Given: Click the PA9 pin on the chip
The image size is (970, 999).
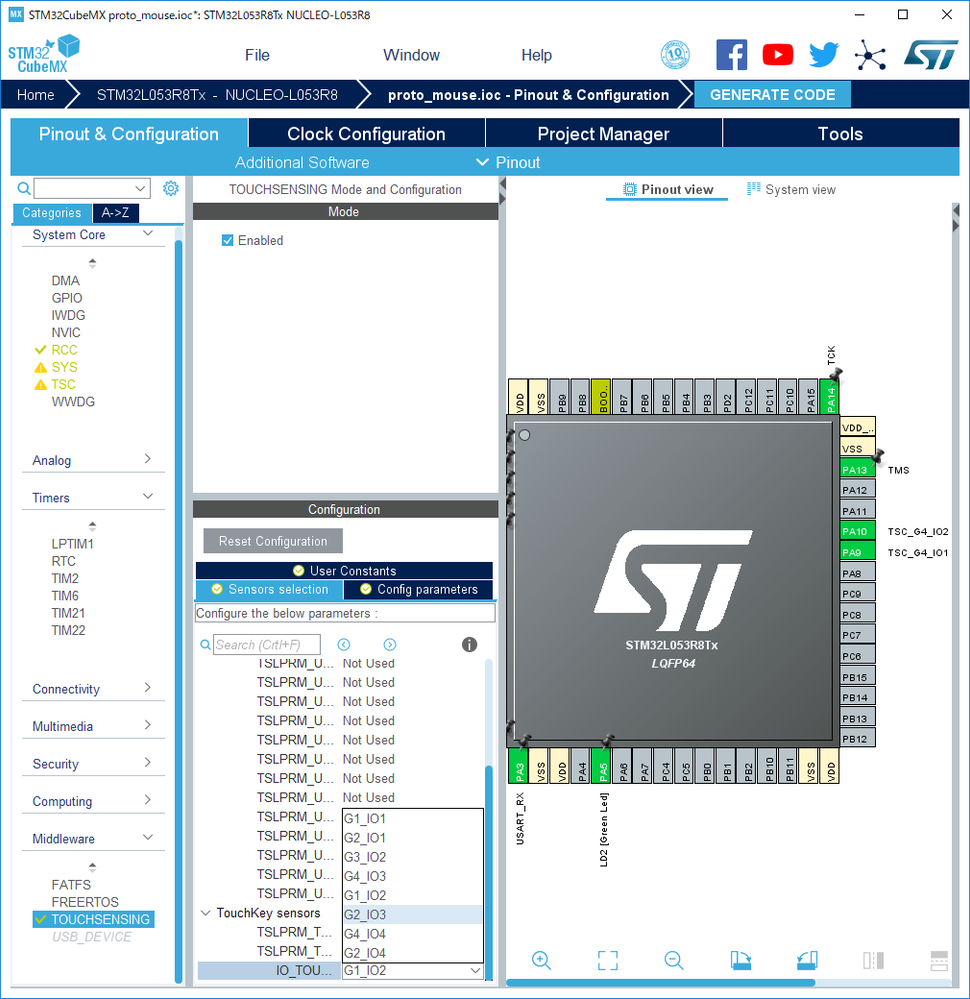Looking at the screenshot, I should click(x=857, y=552).
